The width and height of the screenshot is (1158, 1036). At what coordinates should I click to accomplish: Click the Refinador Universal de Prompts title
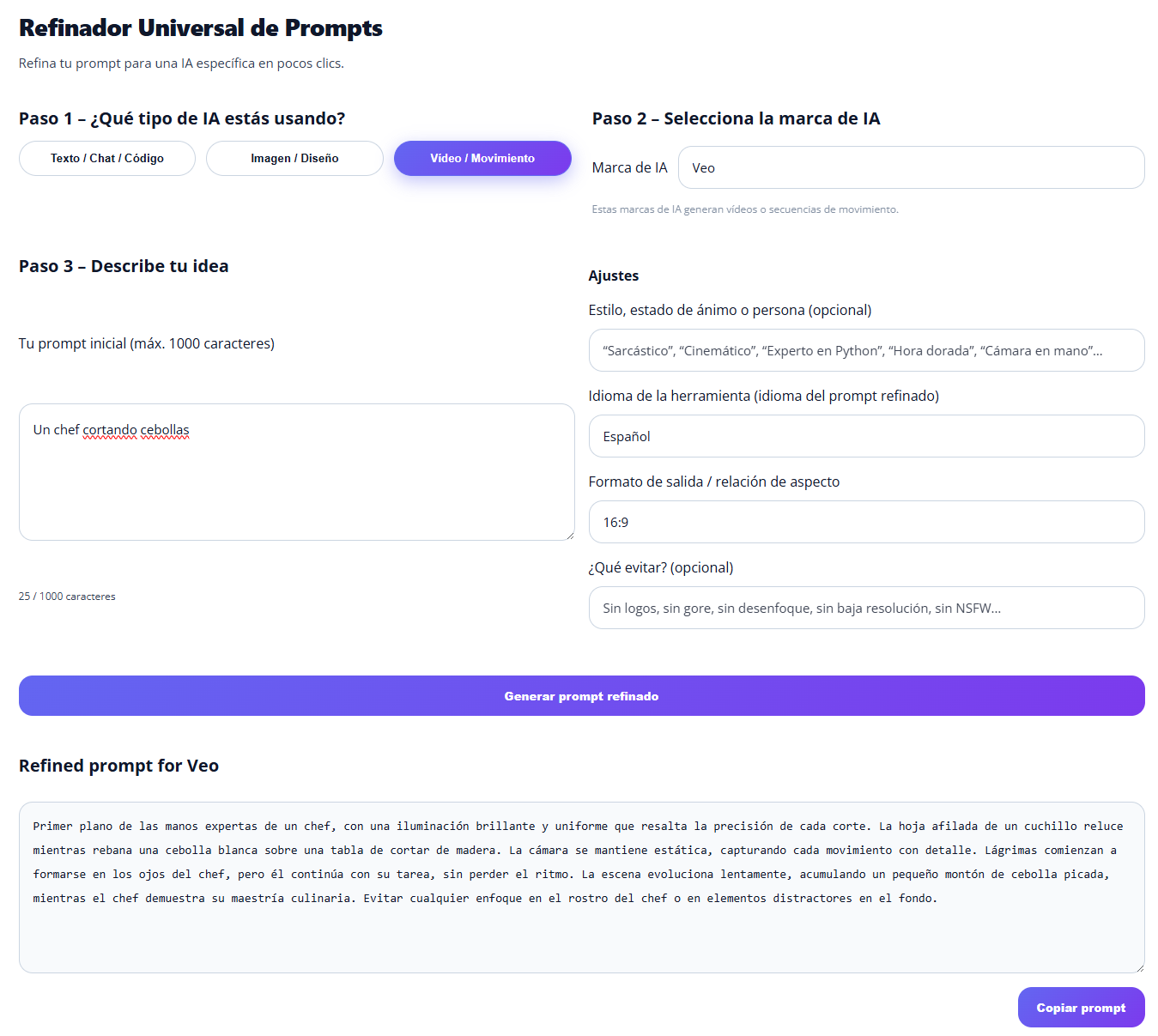(x=201, y=28)
